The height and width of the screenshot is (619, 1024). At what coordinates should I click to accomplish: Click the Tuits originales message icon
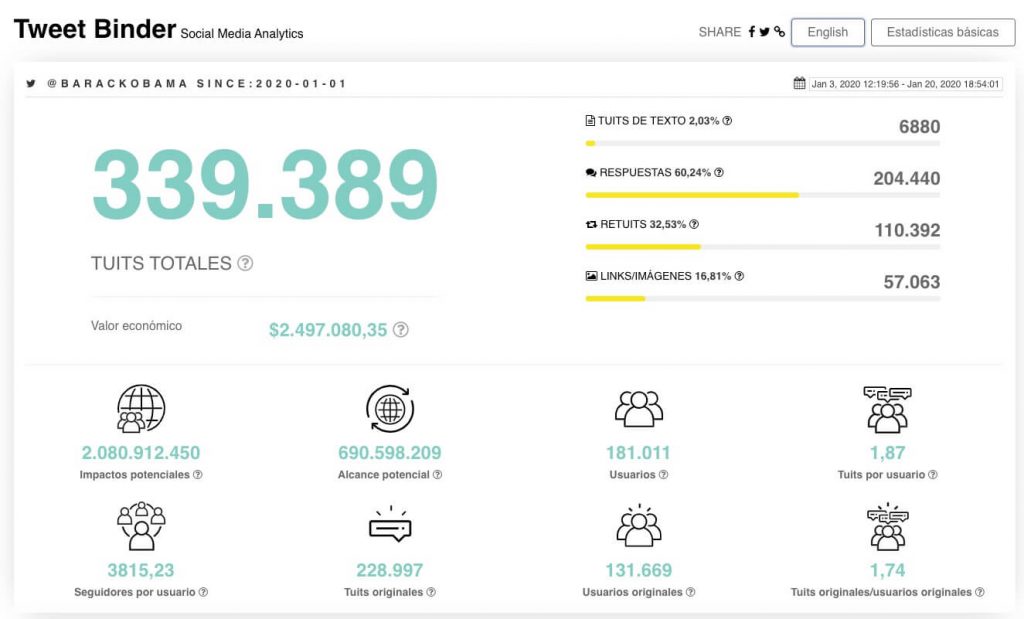coord(390,524)
